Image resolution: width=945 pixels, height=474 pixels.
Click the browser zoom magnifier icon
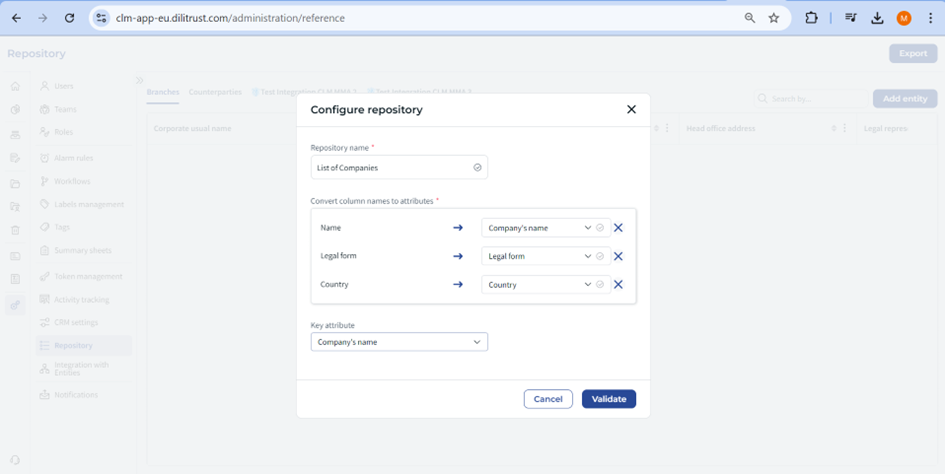click(x=750, y=18)
